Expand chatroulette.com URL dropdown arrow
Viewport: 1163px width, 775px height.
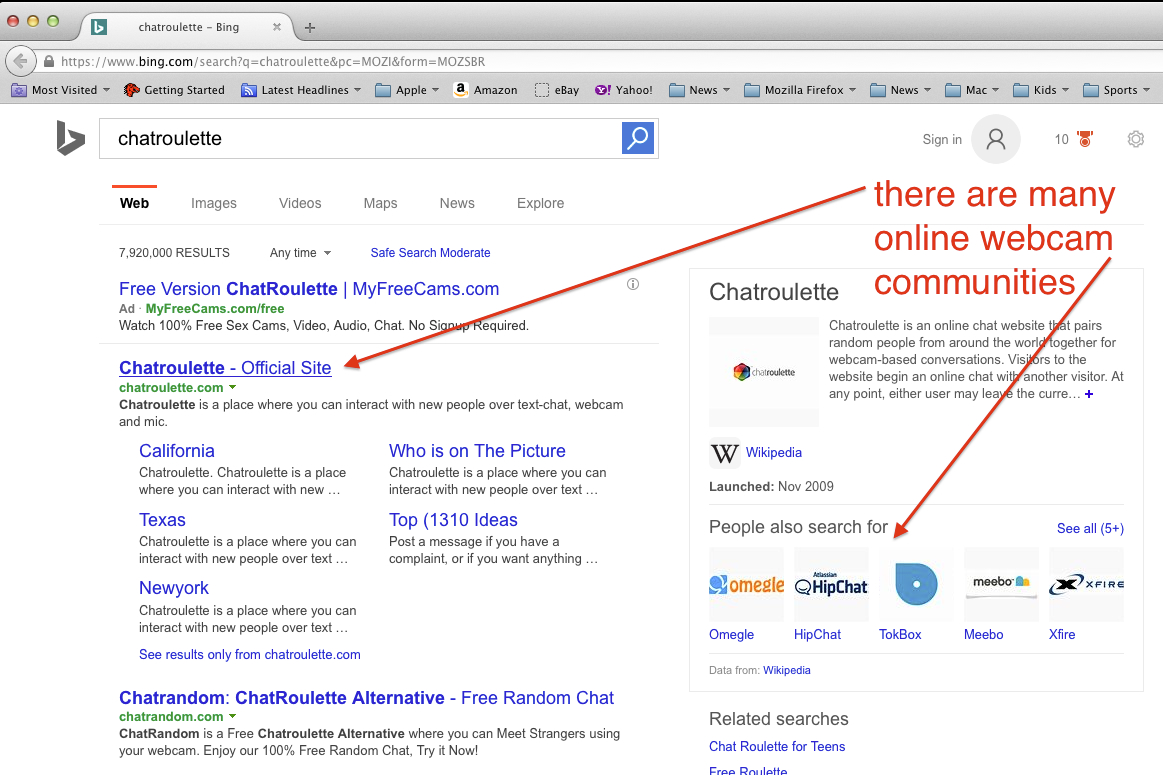coord(233,387)
